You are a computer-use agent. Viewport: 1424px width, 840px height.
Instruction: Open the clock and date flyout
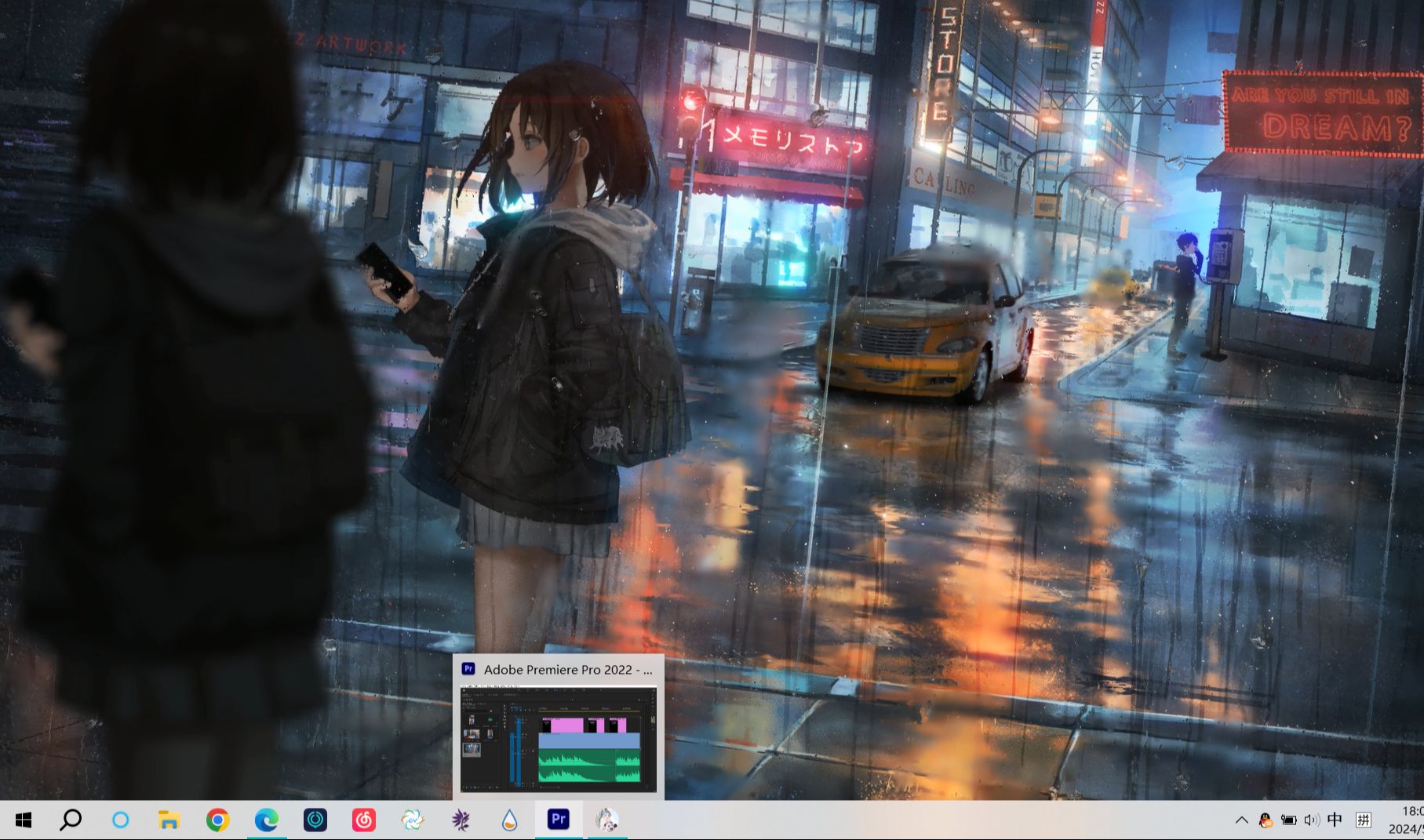pyautogui.click(x=1406, y=820)
